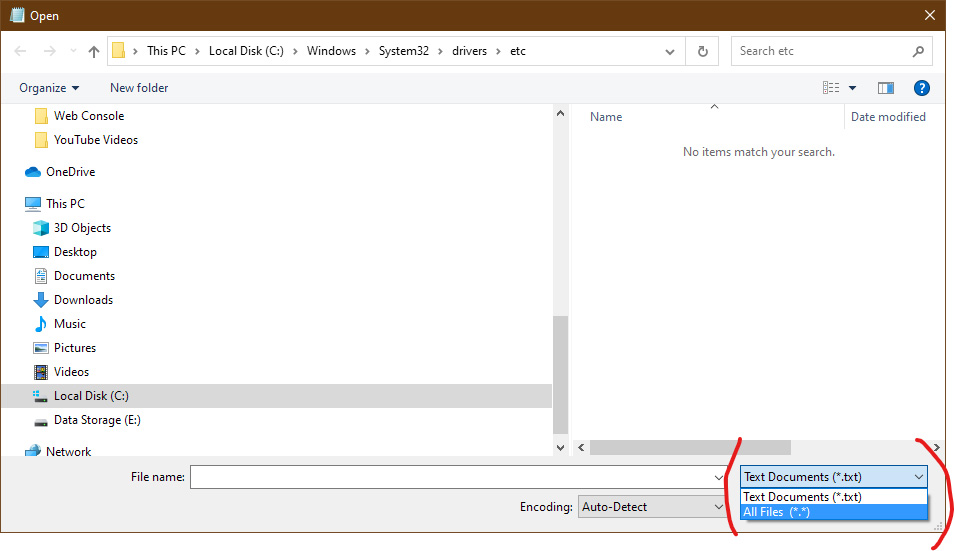
Task: Click the Network icon in the tree
Action: pos(33,451)
